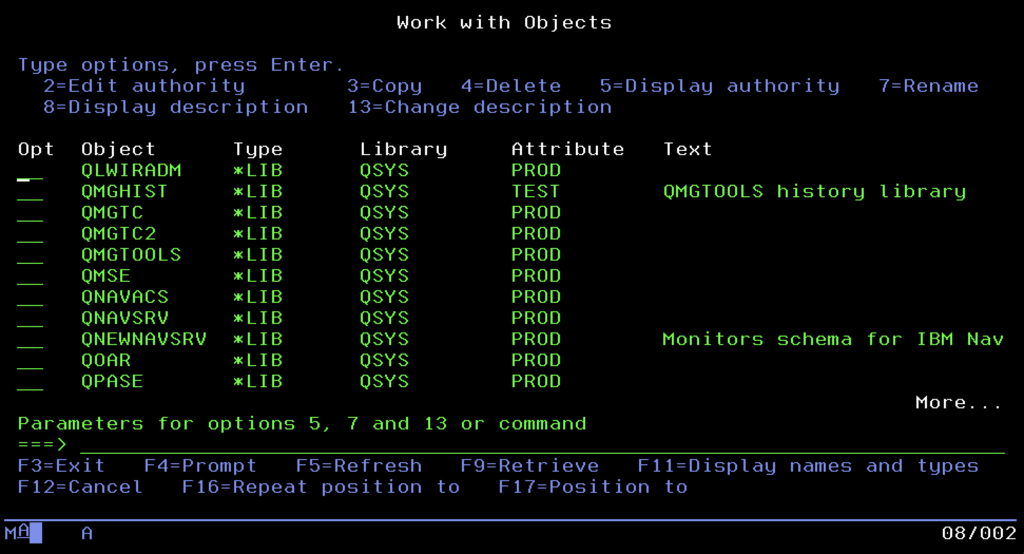Click F9=Retrieve to recall a command
This screenshot has width=1024, height=554.
coord(529,466)
